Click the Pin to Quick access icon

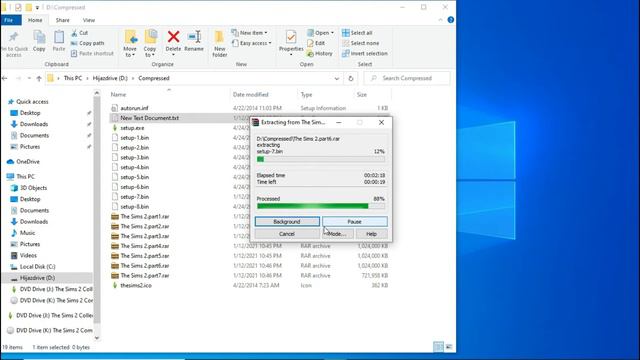click(13, 37)
